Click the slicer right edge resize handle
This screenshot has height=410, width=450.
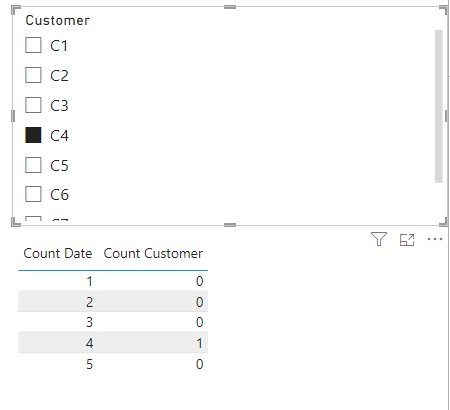(x=446, y=116)
